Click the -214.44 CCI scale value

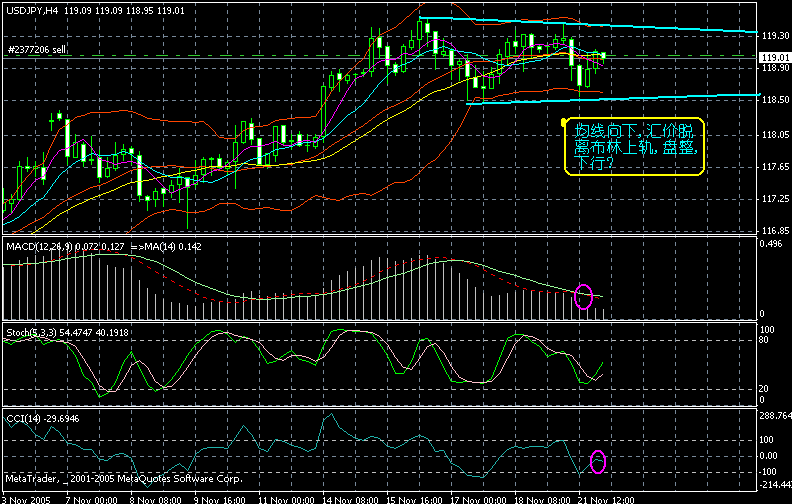pyautogui.click(x=775, y=485)
